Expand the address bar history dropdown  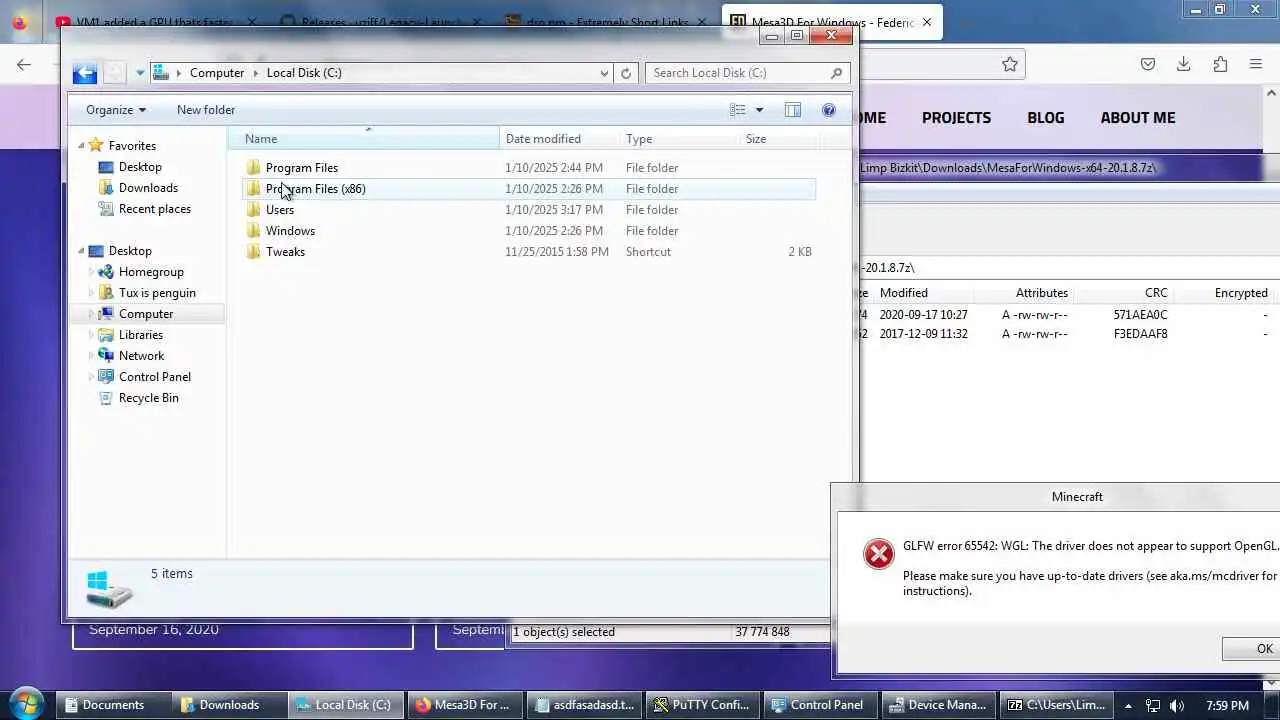pos(604,72)
